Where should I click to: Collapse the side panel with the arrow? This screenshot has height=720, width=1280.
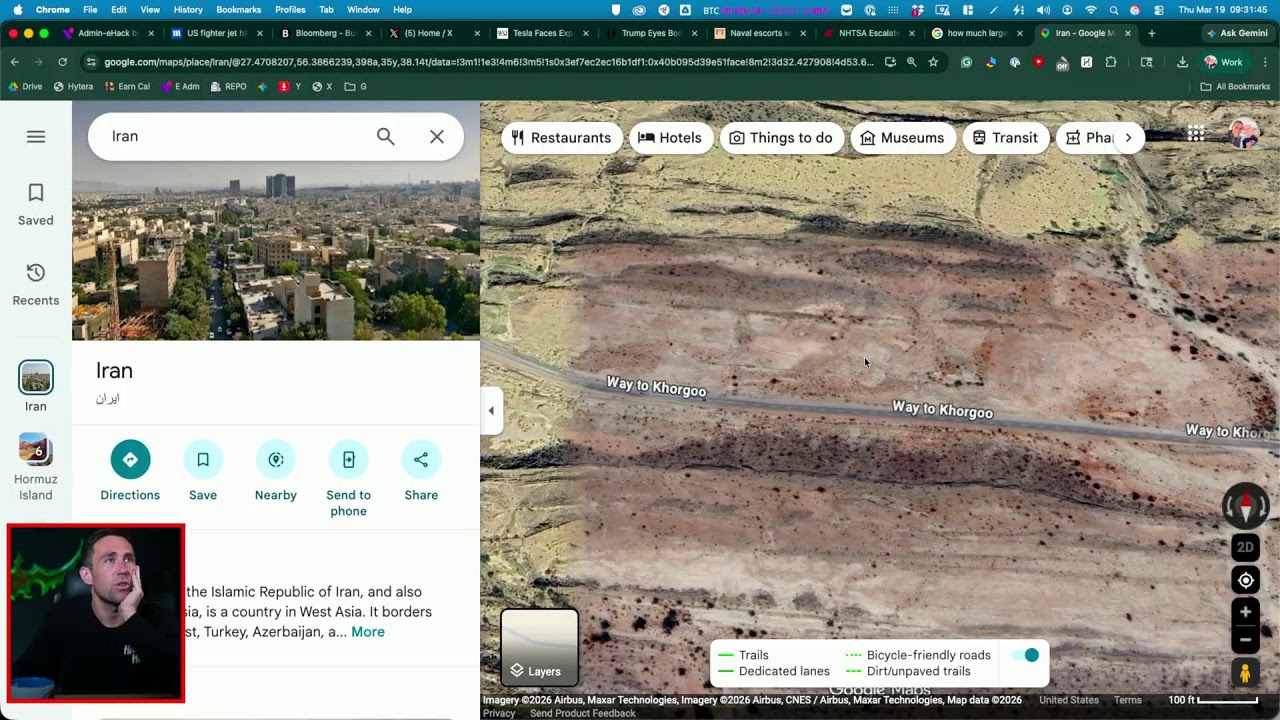point(491,411)
